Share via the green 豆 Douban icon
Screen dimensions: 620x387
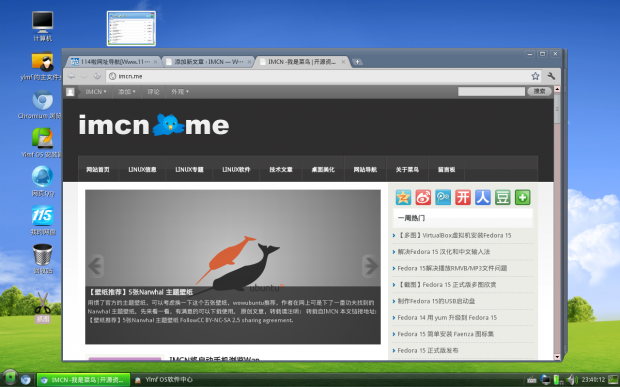503,197
